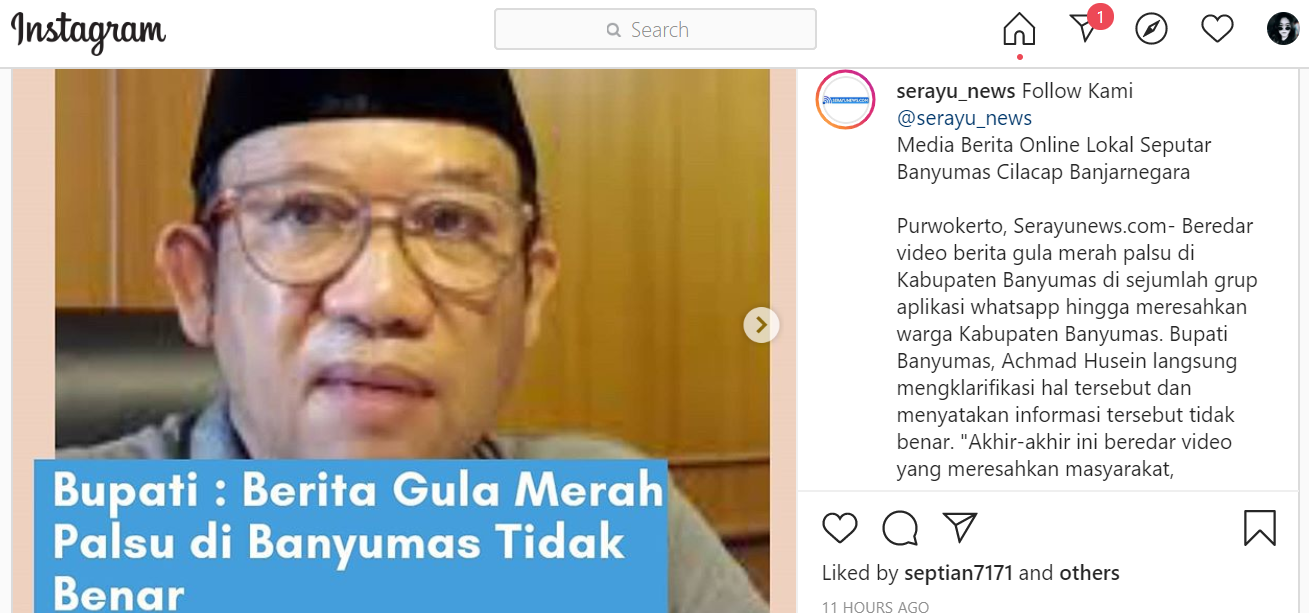Open serayu_news profile picture
The height and width of the screenshot is (613, 1309).
(x=846, y=100)
